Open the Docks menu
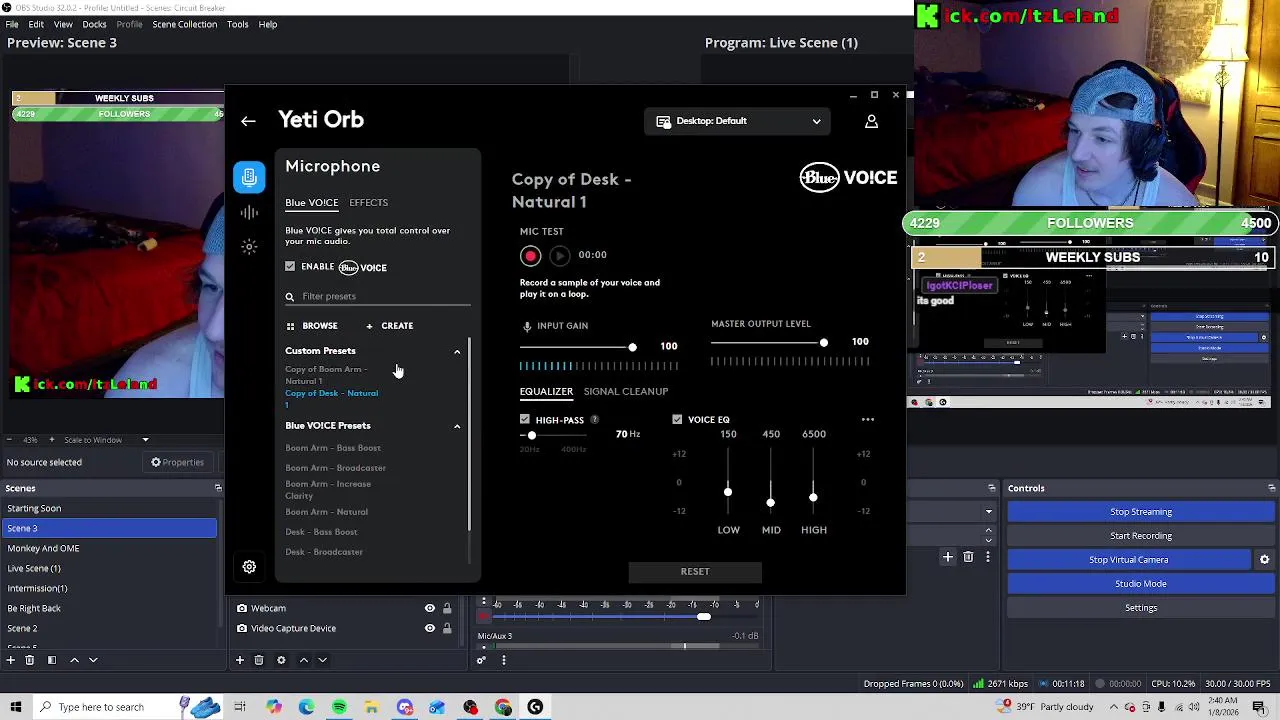 pyautogui.click(x=94, y=24)
